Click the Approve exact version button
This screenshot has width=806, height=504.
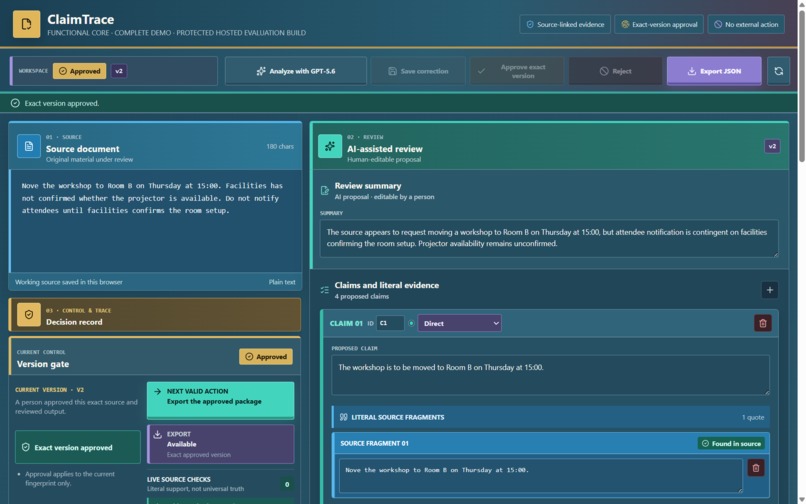(x=517, y=71)
